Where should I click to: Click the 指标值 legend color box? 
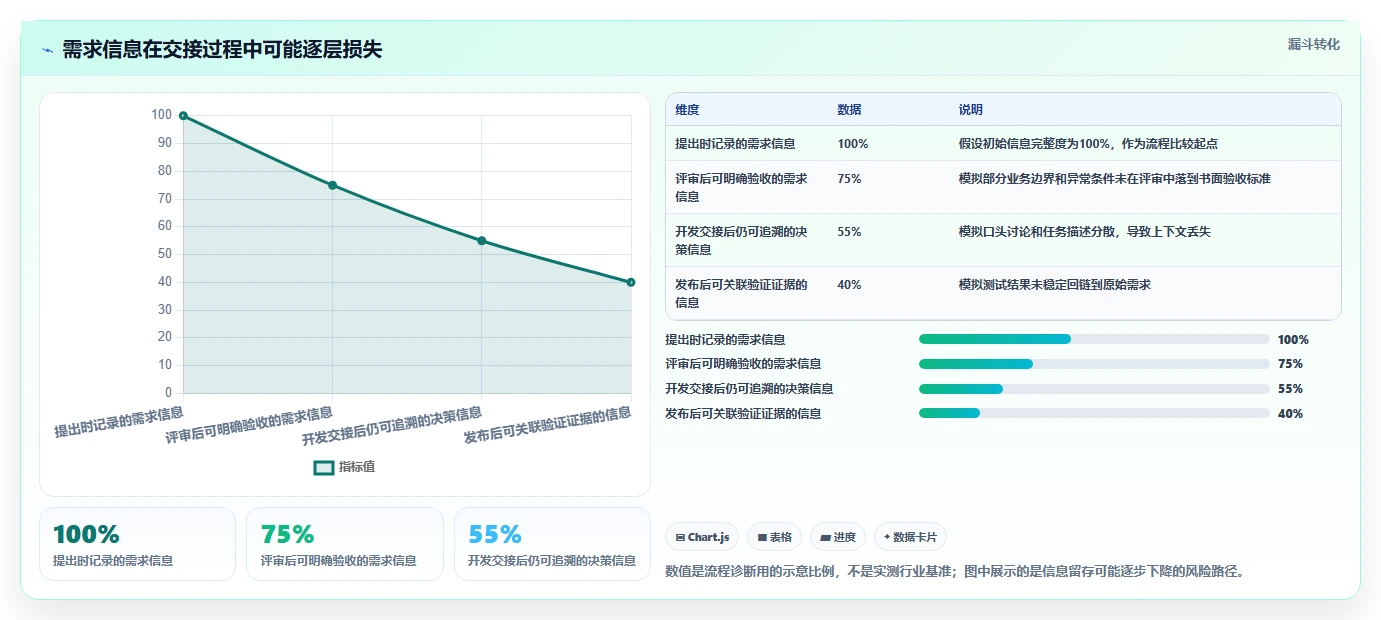(324, 467)
